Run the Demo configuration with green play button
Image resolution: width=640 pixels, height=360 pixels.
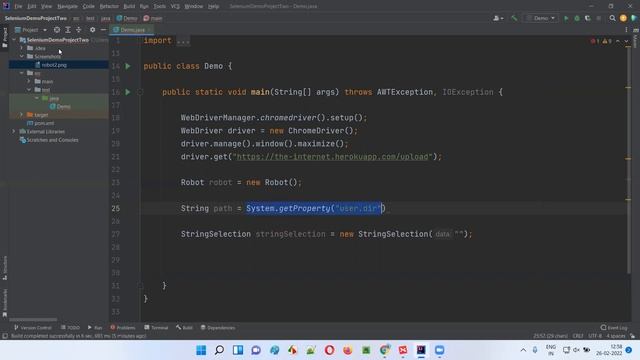(x=566, y=18)
